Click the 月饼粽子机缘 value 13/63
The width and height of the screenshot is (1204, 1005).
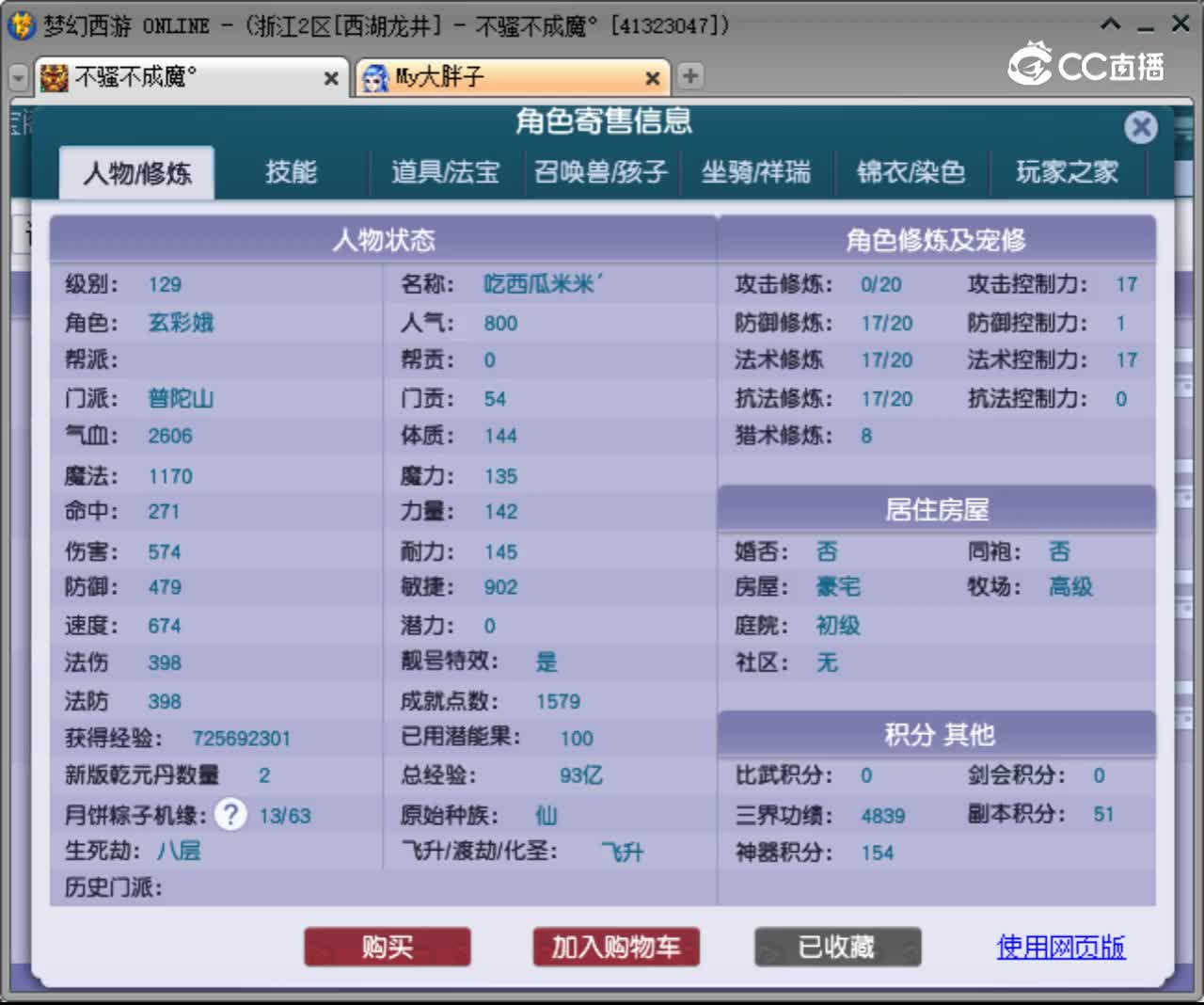tap(285, 816)
